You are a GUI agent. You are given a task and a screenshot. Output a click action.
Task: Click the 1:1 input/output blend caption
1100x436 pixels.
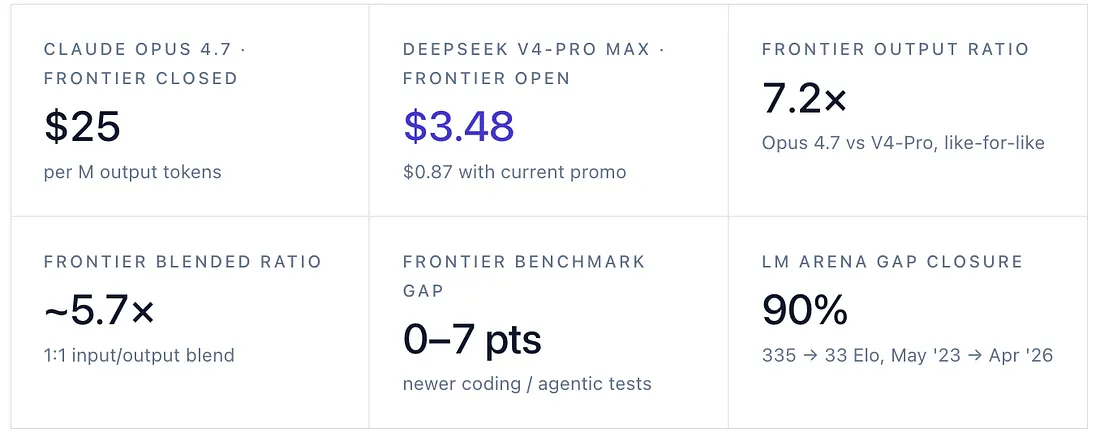point(139,355)
